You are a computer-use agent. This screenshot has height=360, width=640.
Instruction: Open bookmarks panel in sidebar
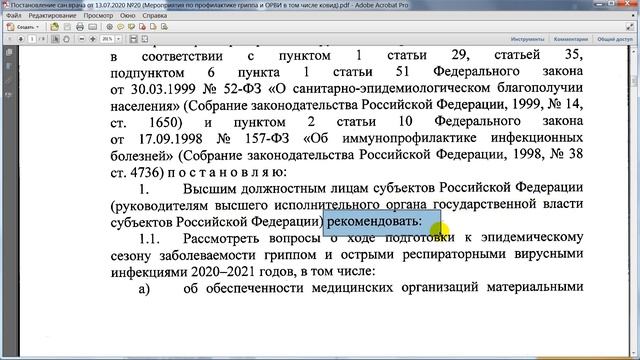point(9,67)
